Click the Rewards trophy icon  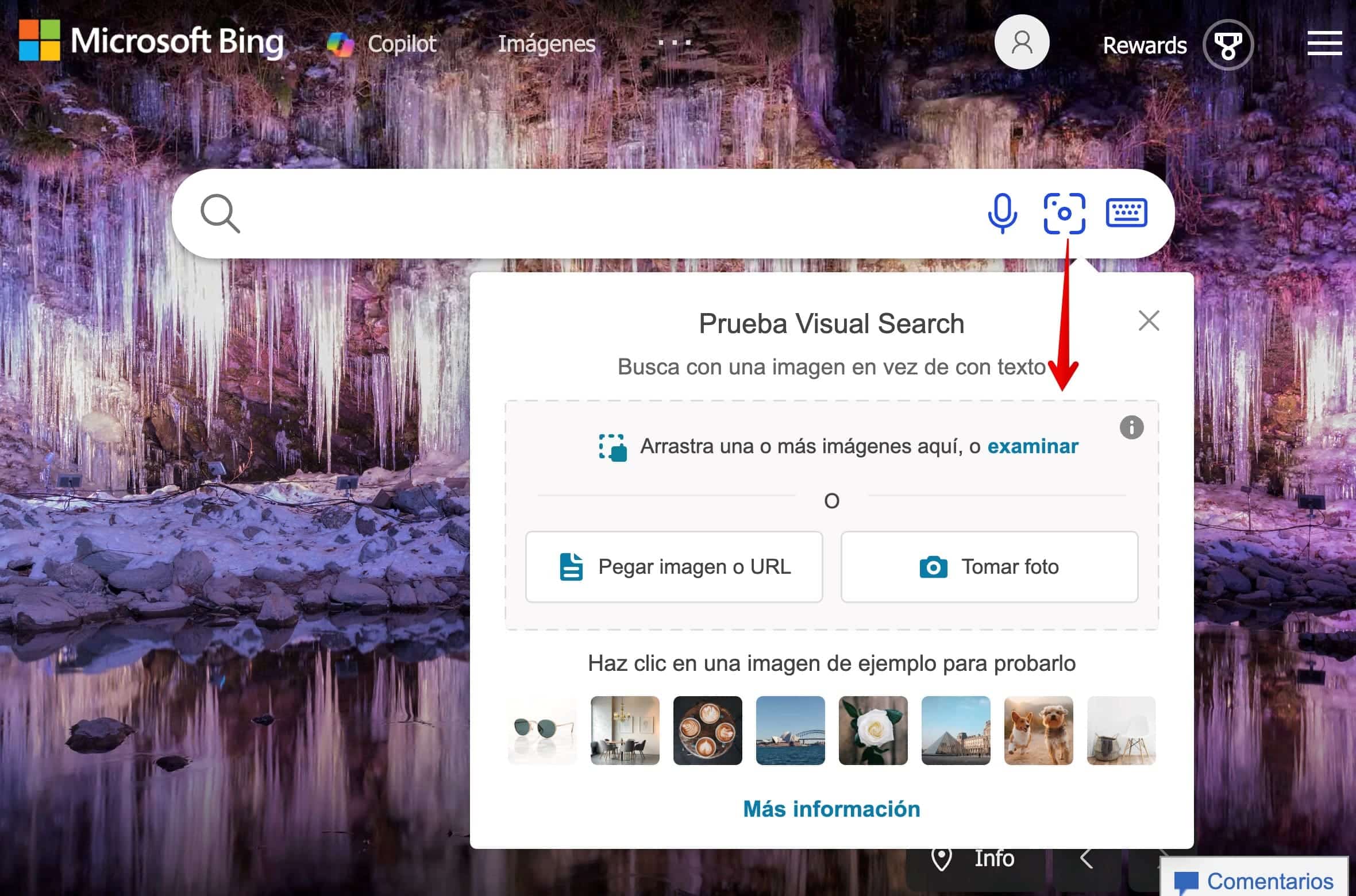[1228, 45]
